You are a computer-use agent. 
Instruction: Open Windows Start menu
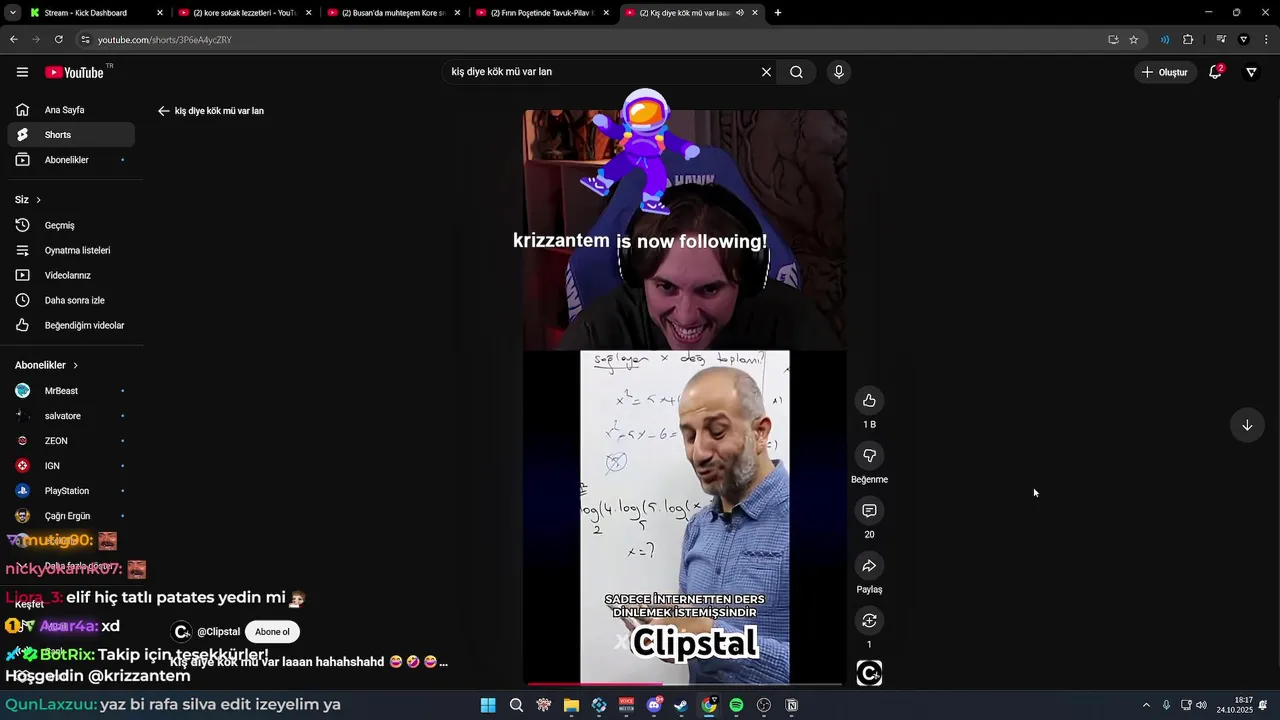coord(488,705)
